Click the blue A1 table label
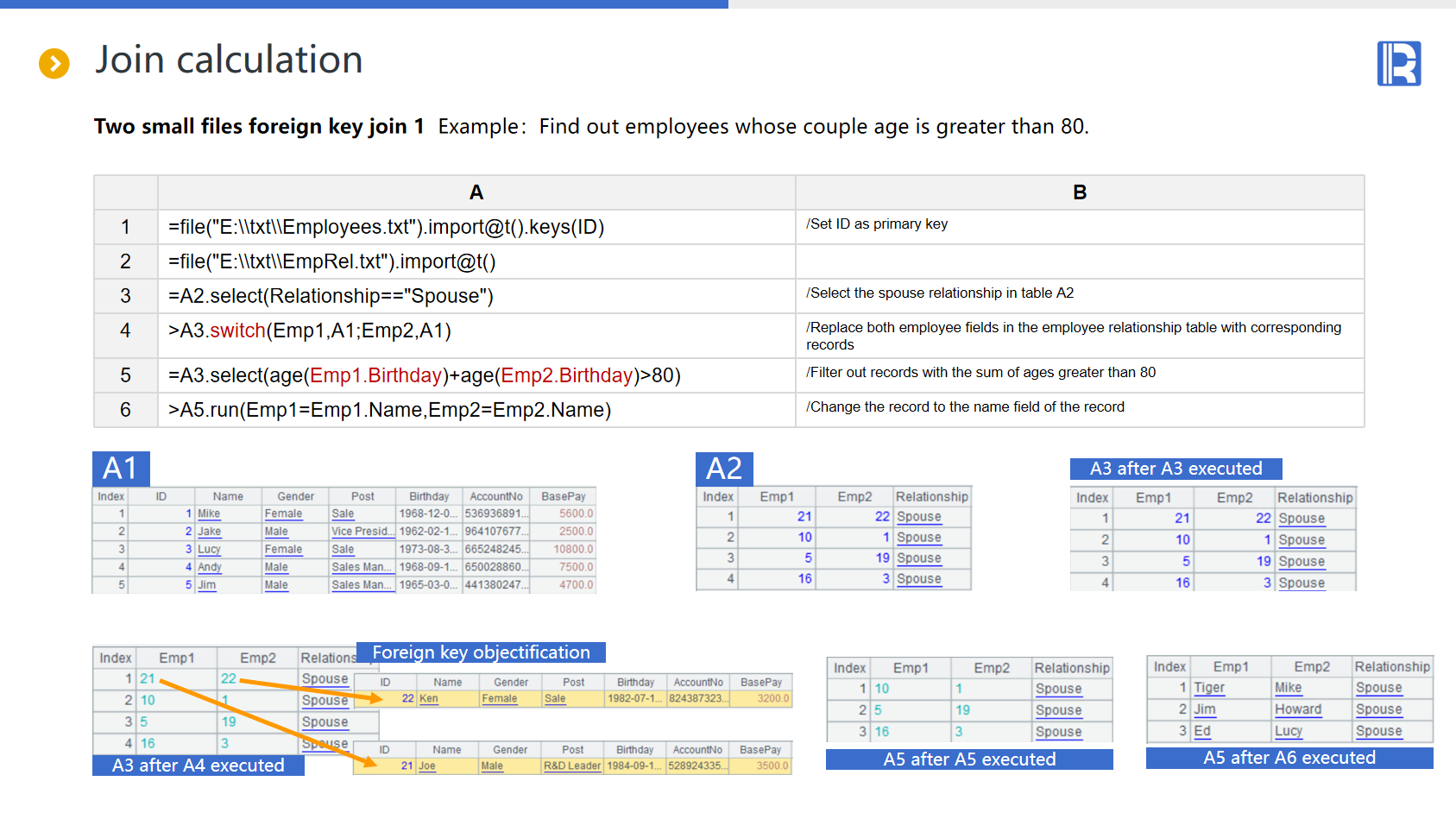 tap(121, 469)
